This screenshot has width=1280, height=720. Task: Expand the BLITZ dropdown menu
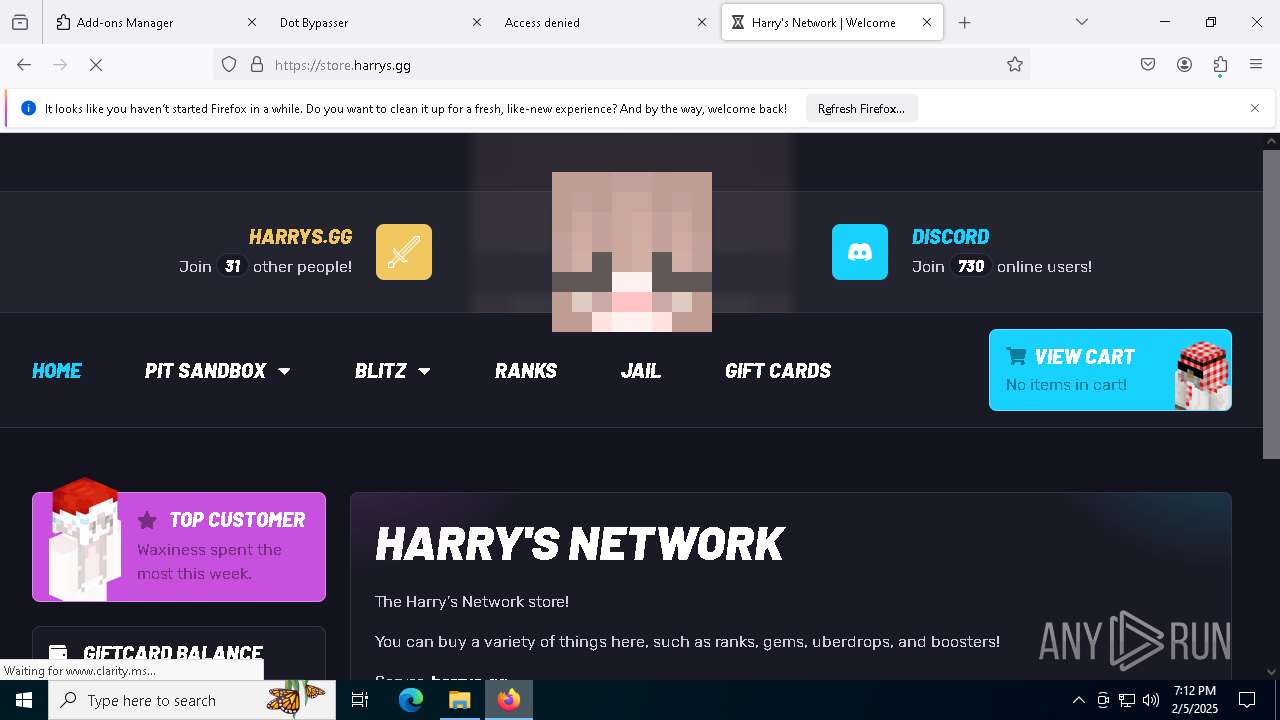pyautogui.click(x=392, y=370)
